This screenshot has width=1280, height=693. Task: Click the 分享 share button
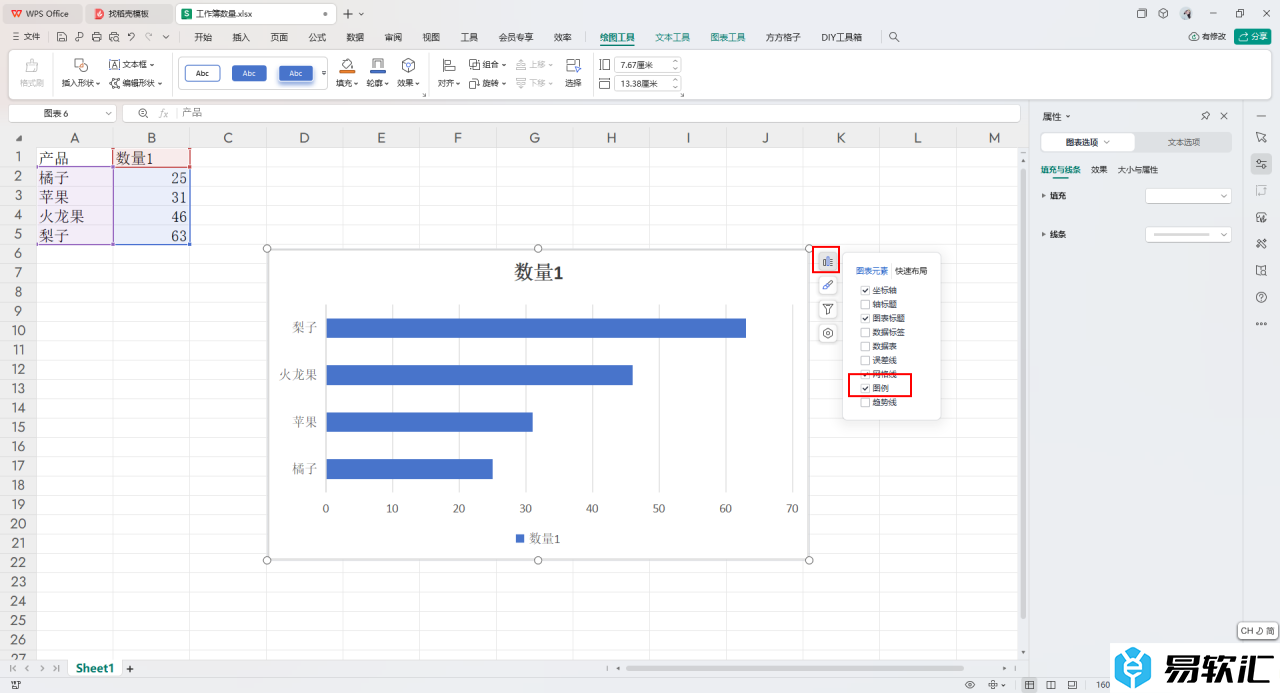click(x=1252, y=37)
